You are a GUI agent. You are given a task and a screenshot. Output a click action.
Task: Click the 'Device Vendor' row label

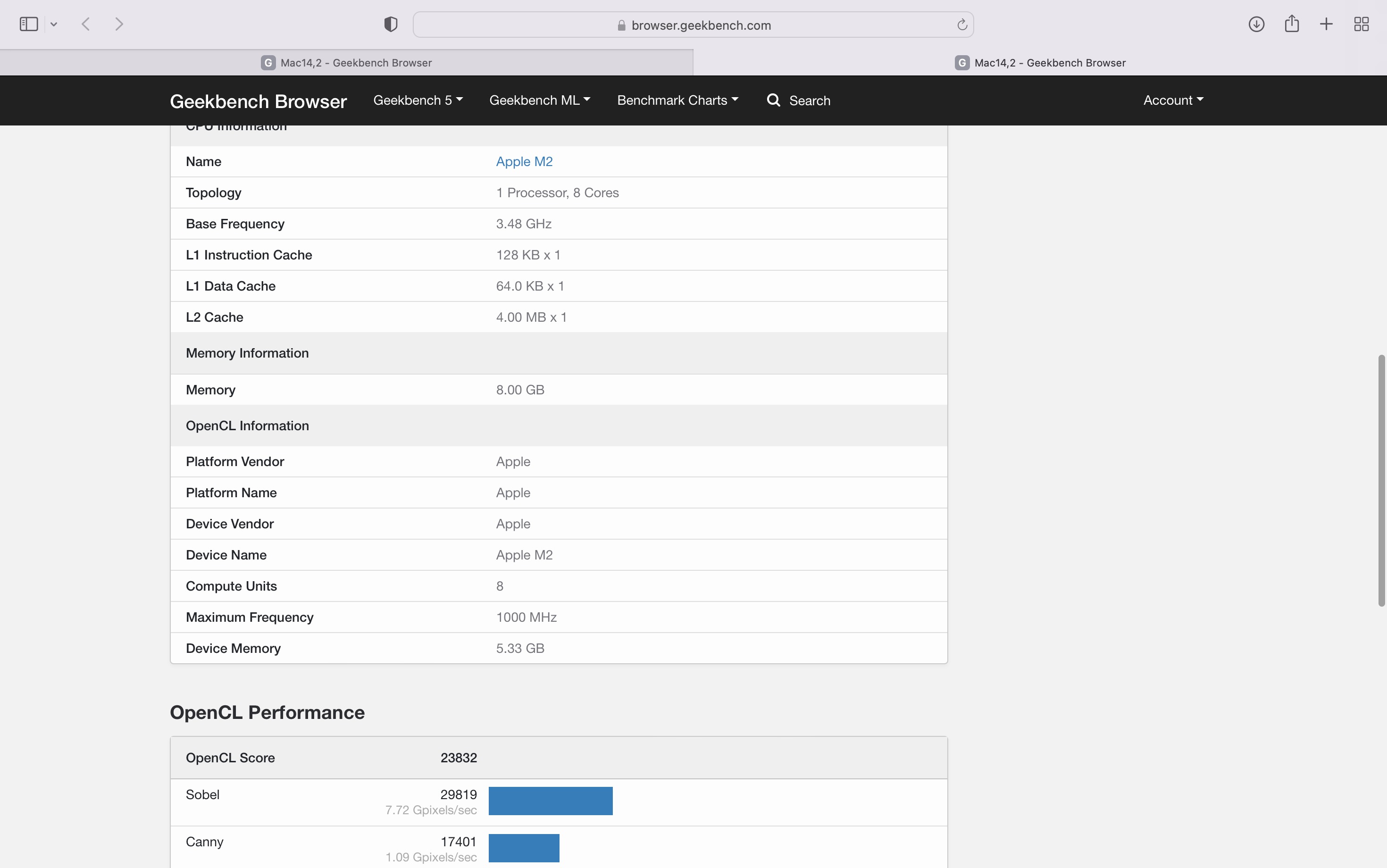(230, 524)
